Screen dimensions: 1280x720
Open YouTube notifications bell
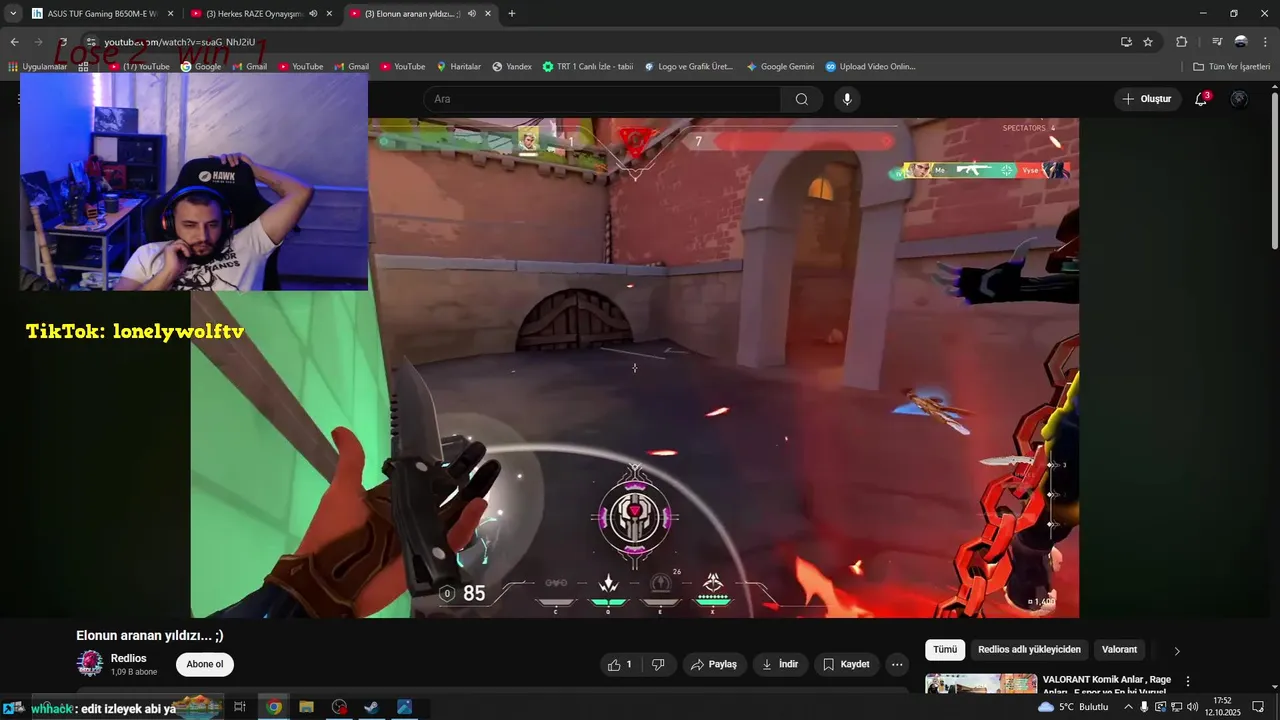(x=1201, y=99)
